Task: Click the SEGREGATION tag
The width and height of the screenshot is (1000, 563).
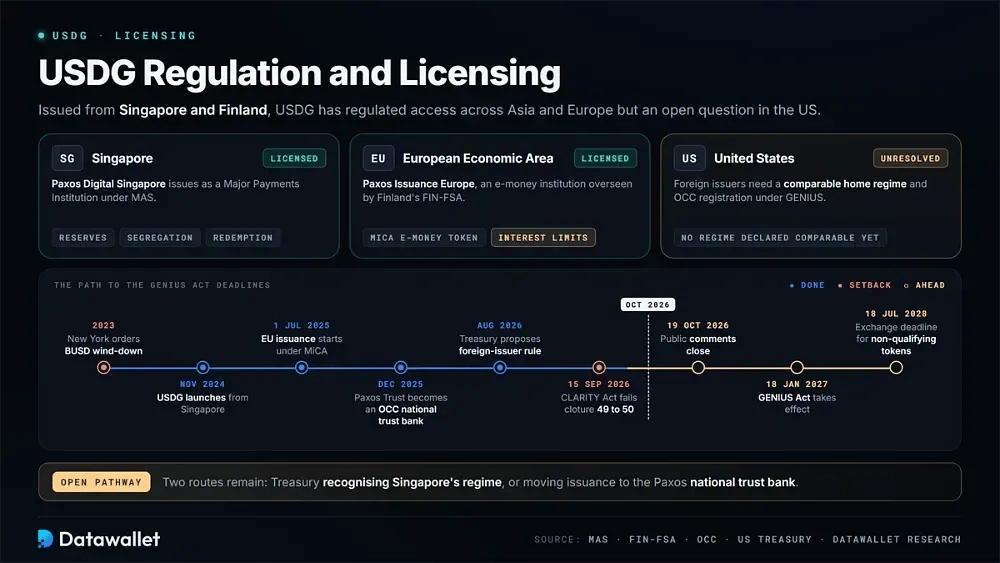Action: pyautogui.click(x=159, y=237)
